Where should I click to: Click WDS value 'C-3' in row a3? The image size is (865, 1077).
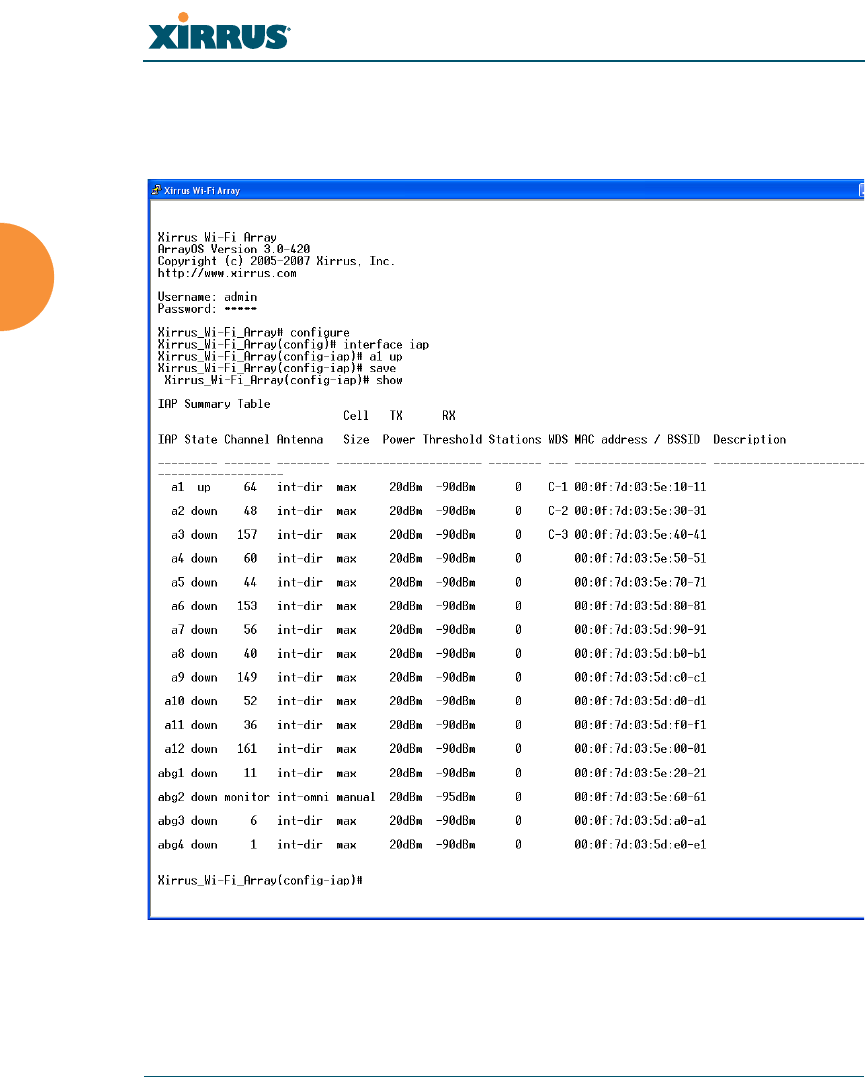[x=558, y=535]
